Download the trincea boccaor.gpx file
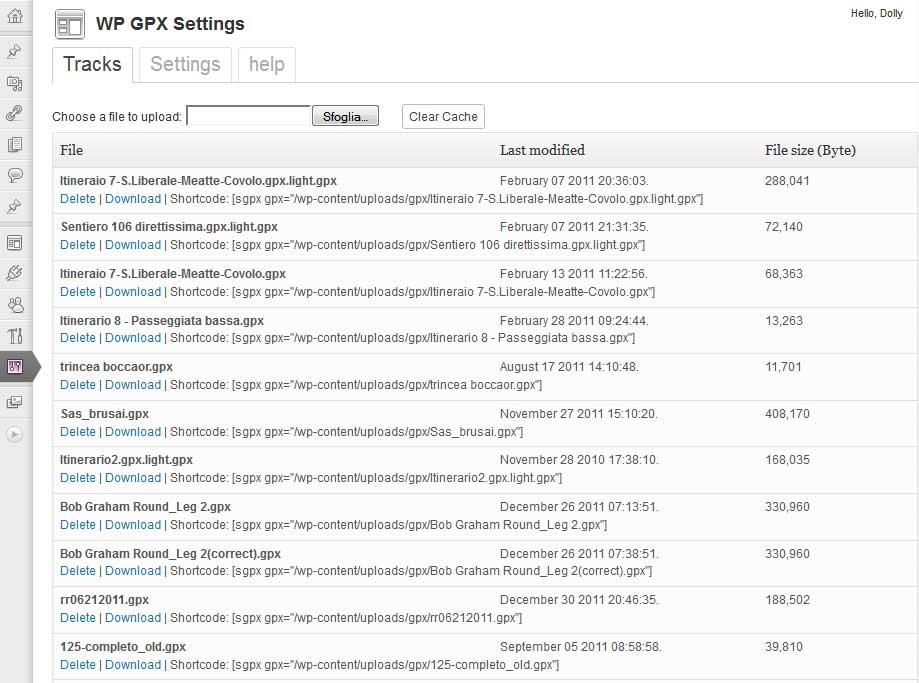Viewport: 919px width, 683px height. point(133,385)
